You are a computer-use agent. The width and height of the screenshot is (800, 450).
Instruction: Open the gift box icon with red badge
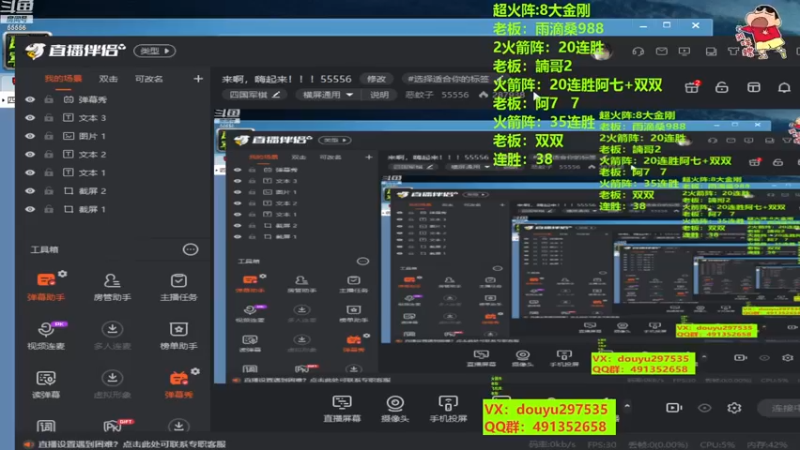pyautogui.click(x=692, y=87)
